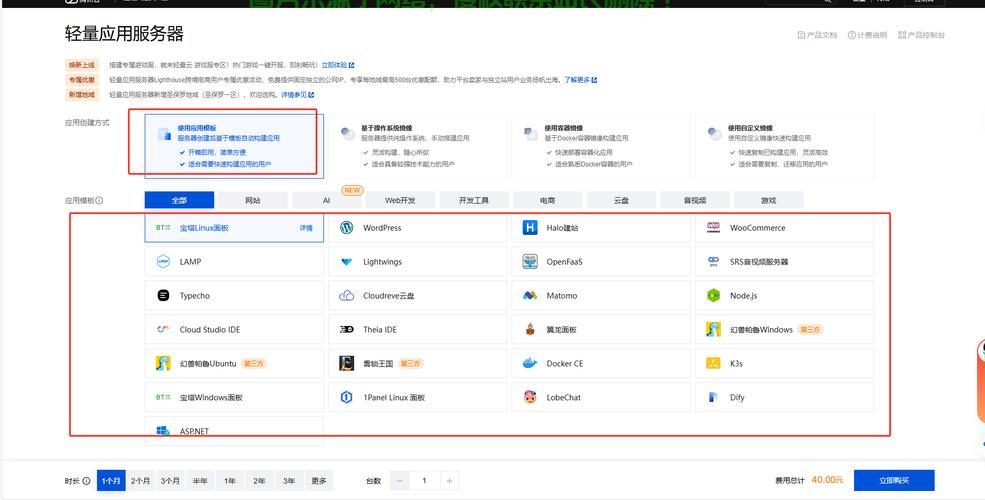Select the Cloudreve云盘 cloud icon
This screenshot has height=500, width=985.
coord(347,296)
